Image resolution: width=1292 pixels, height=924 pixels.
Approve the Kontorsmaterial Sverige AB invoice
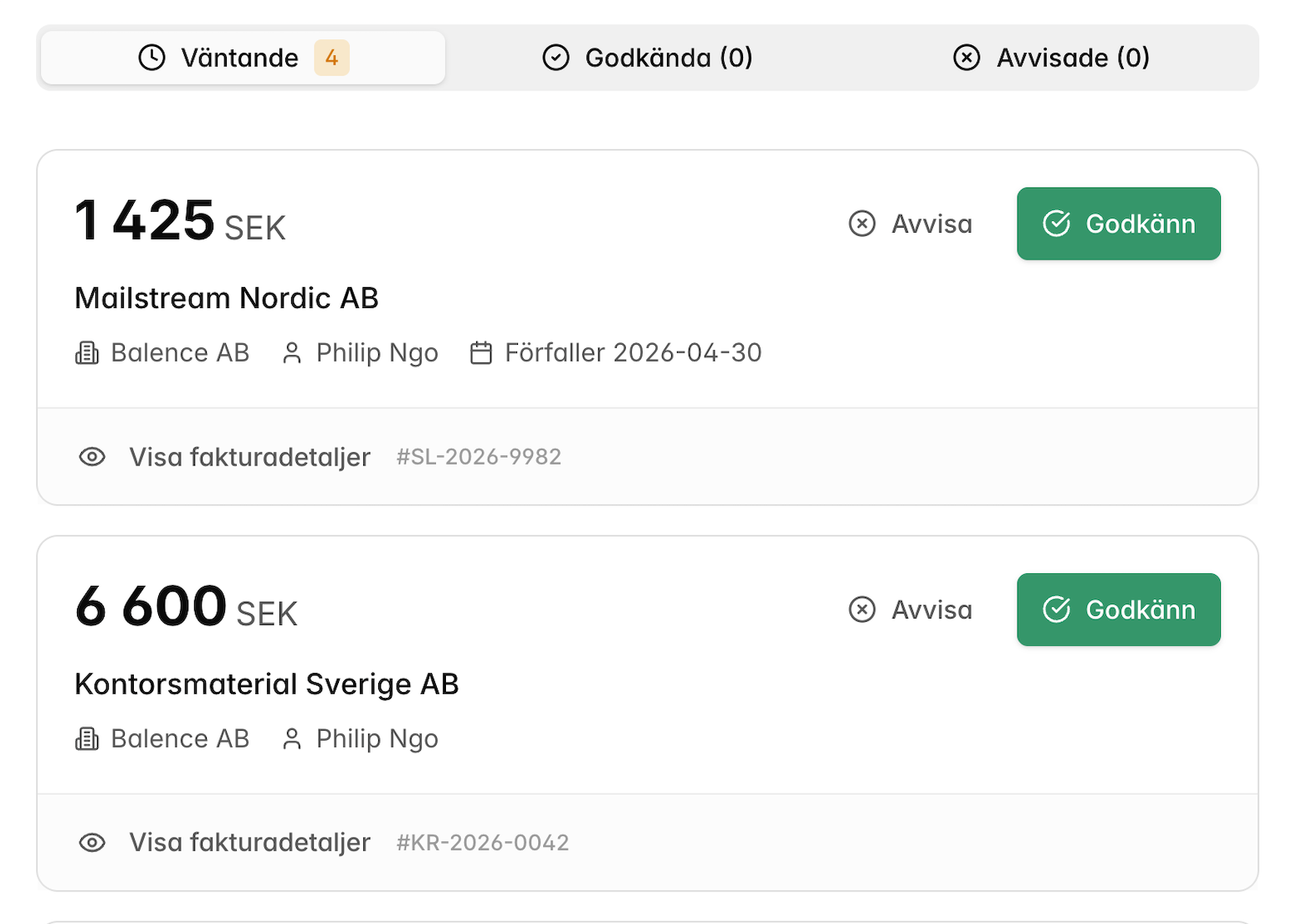[x=1119, y=609]
